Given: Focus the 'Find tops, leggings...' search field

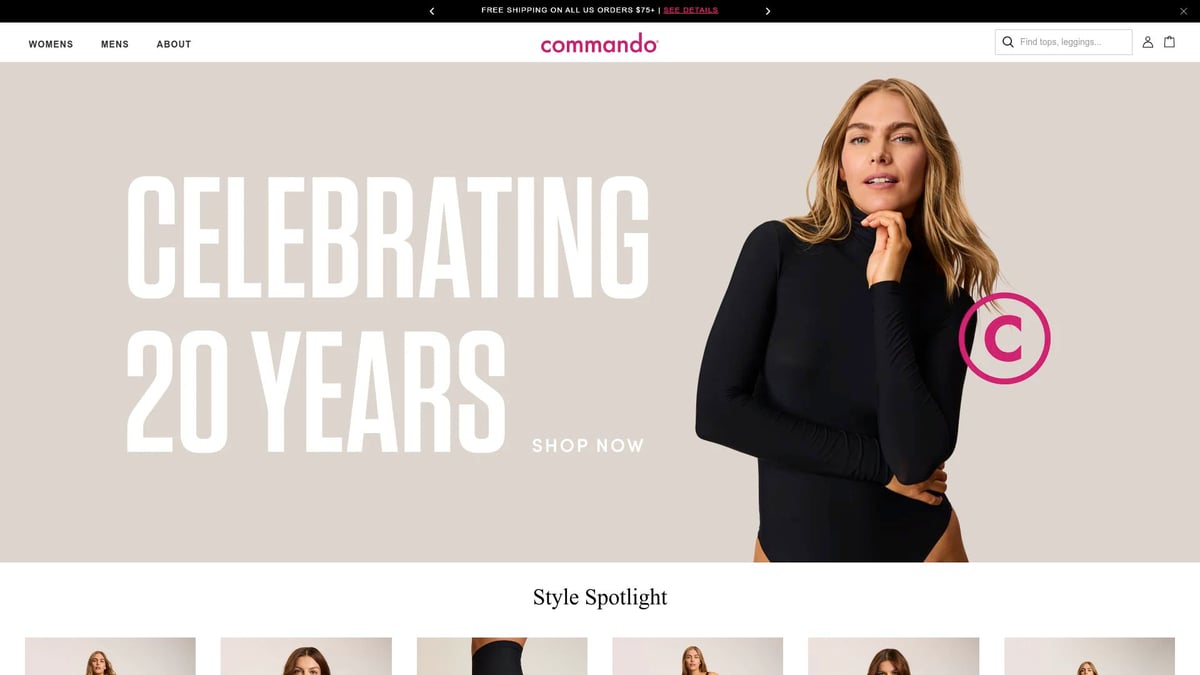Looking at the screenshot, I should pyautogui.click(x=1064, y=42).
